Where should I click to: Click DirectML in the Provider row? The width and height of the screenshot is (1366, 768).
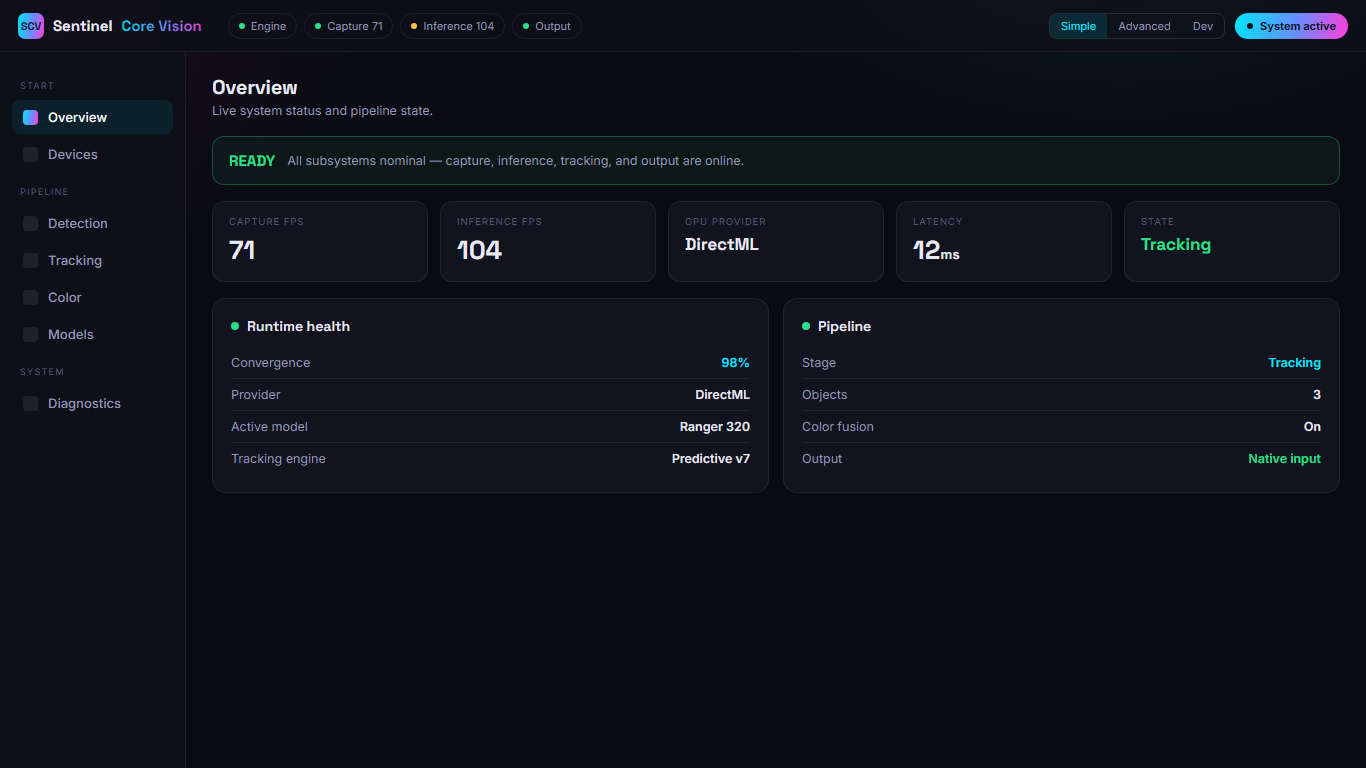pos(722,395)
